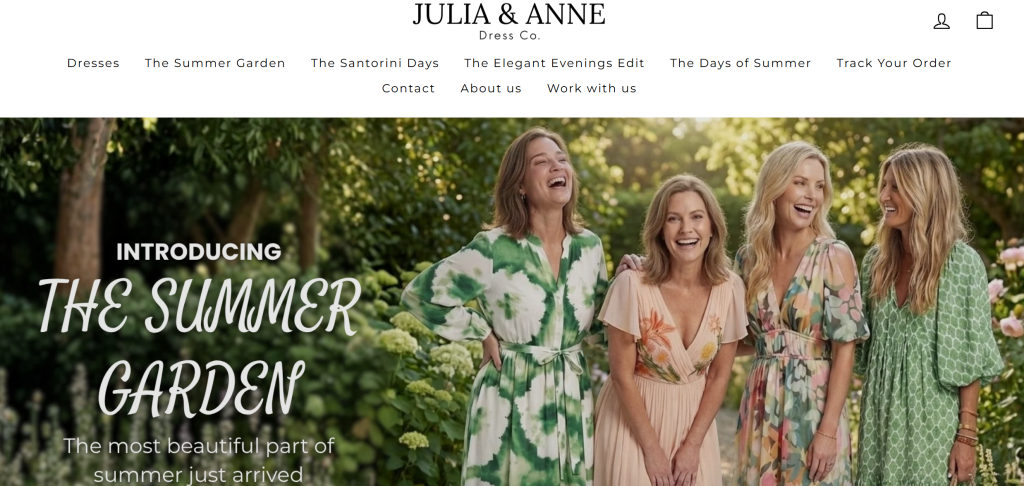Screen dimensions: 1024x486
Task: Click The Summer Garden hero title
Action: 199,349
